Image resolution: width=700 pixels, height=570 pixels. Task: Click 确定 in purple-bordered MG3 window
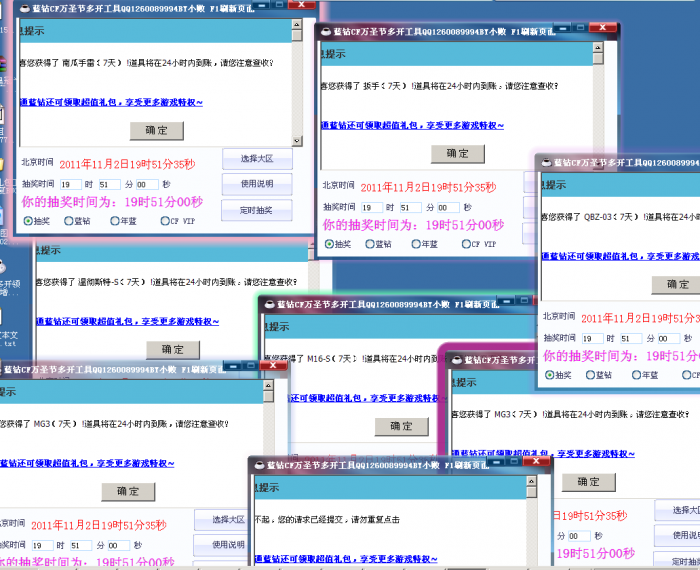coord(588,482)
